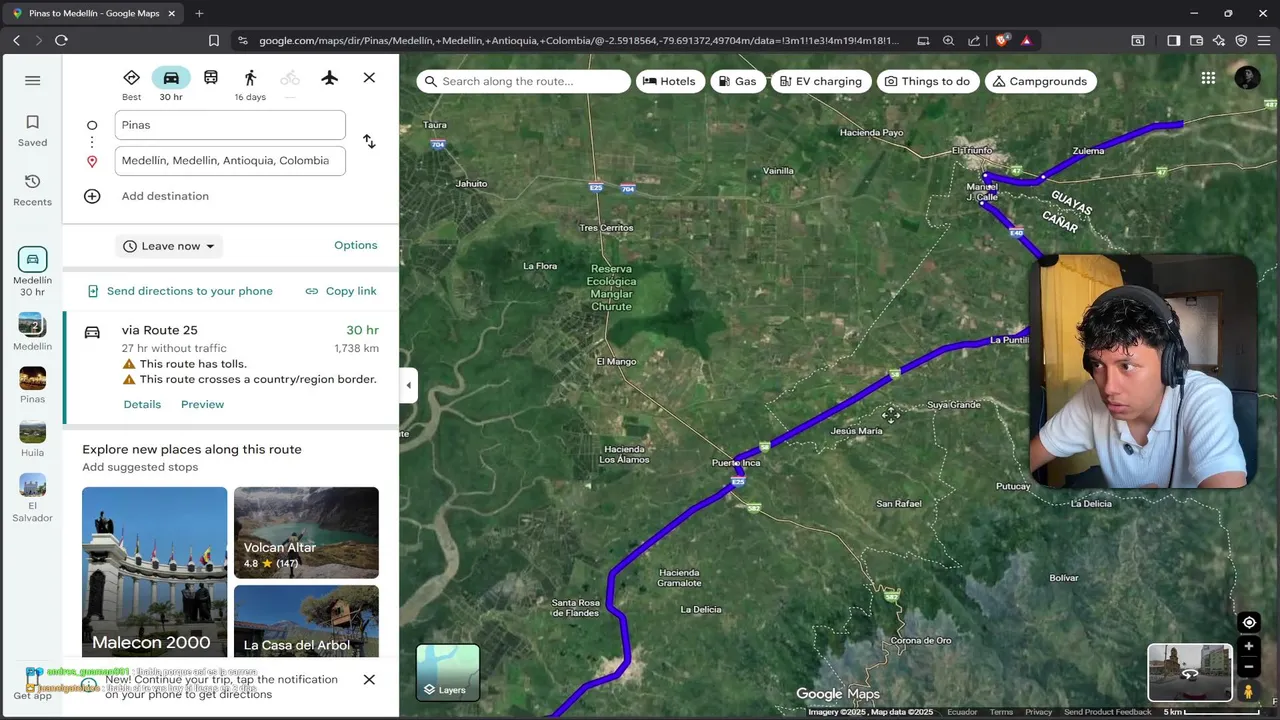Screen dimensions: 1280x720
Task: Bookmark this page in the browser
Action: coord(214,40)
